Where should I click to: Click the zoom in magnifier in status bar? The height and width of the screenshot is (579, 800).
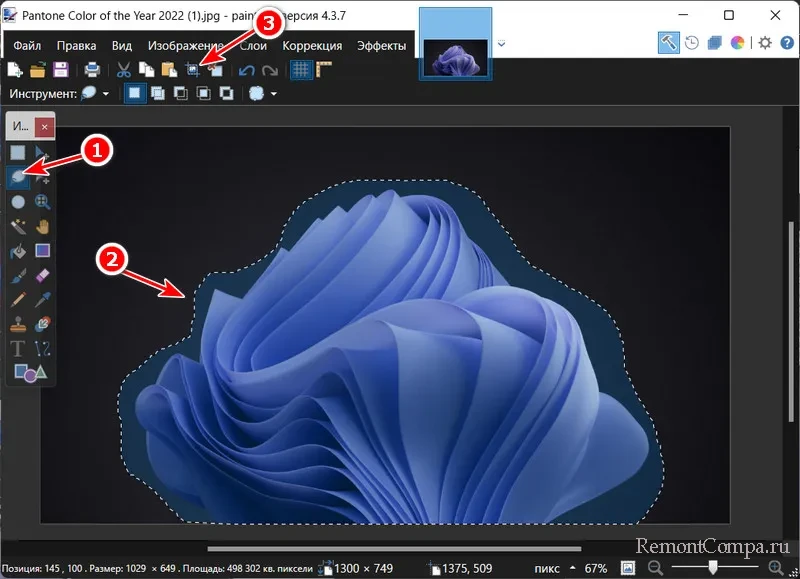(776, 568)
